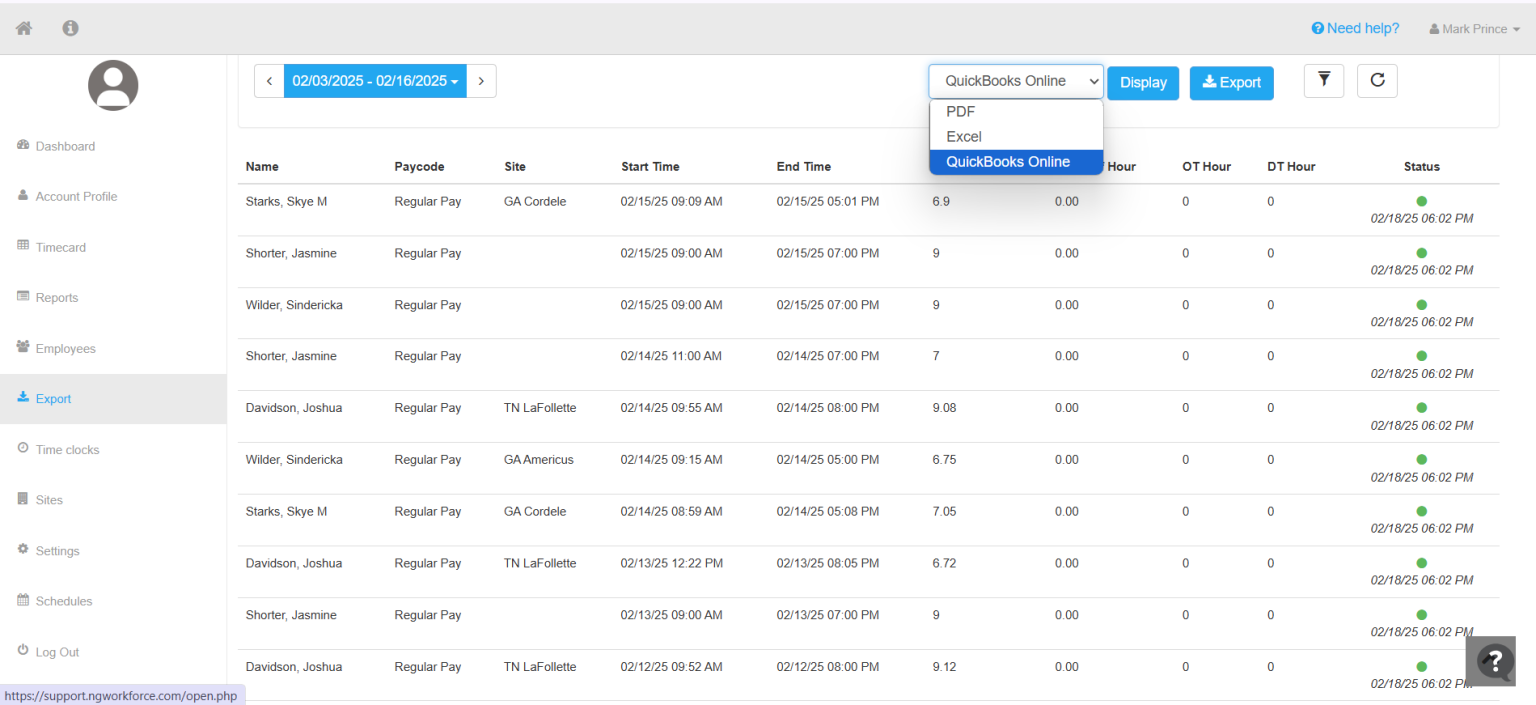Click the Need help? link
1536x705 pixels.
pyautogui.click(x=1355, y=28)
